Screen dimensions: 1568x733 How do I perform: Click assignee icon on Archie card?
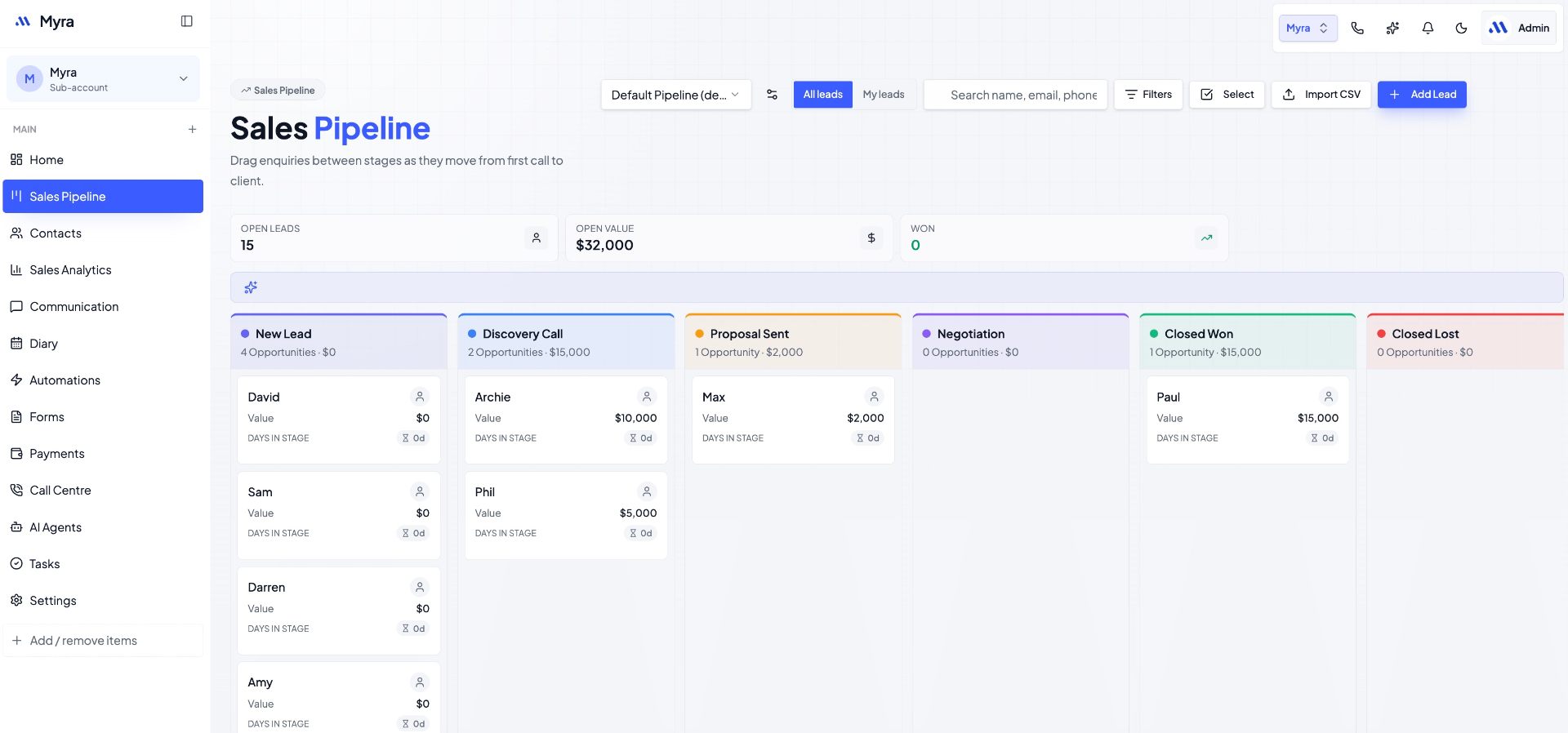(647, 397)
